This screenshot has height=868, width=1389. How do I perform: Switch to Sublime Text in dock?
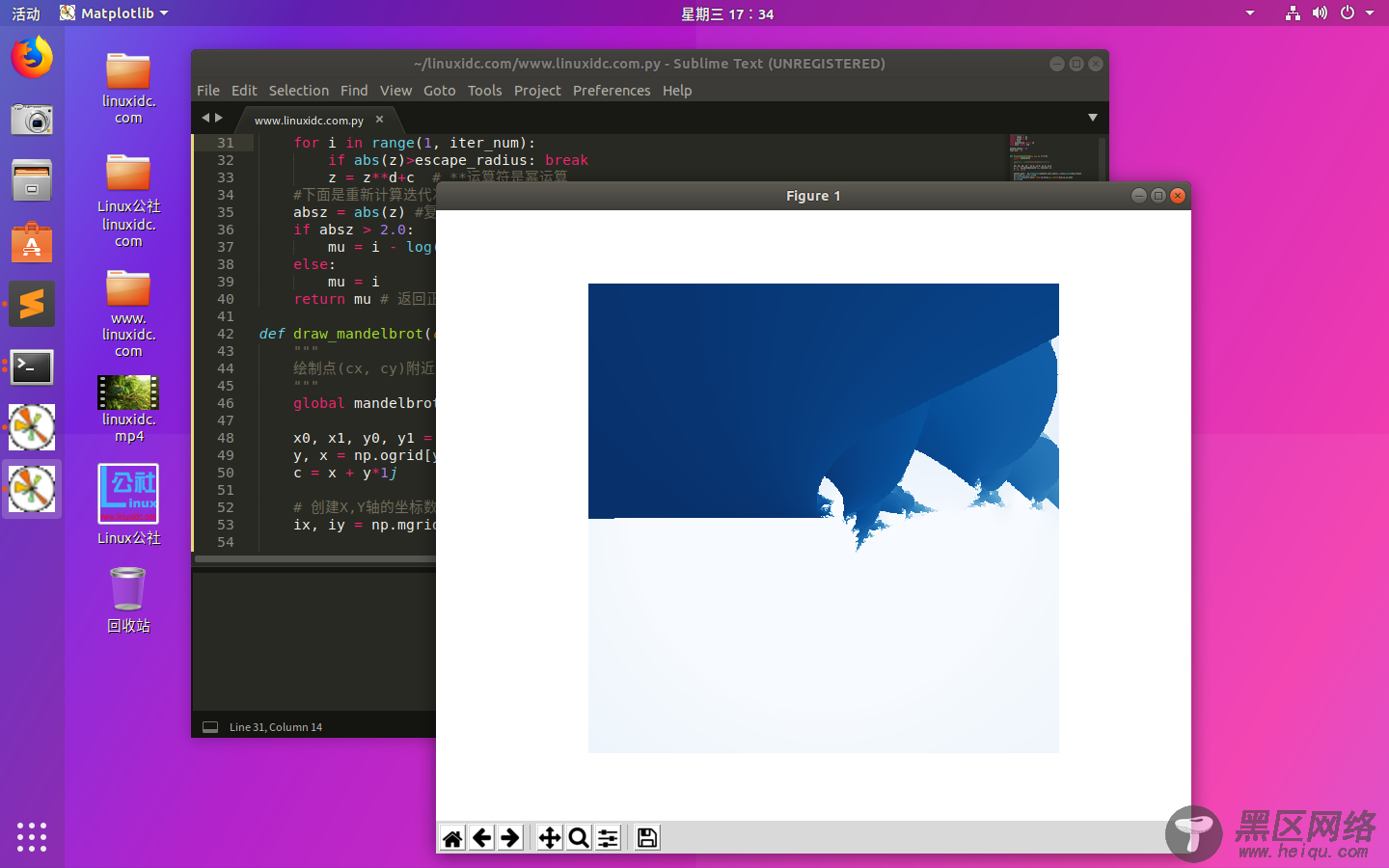coord(32,305)
